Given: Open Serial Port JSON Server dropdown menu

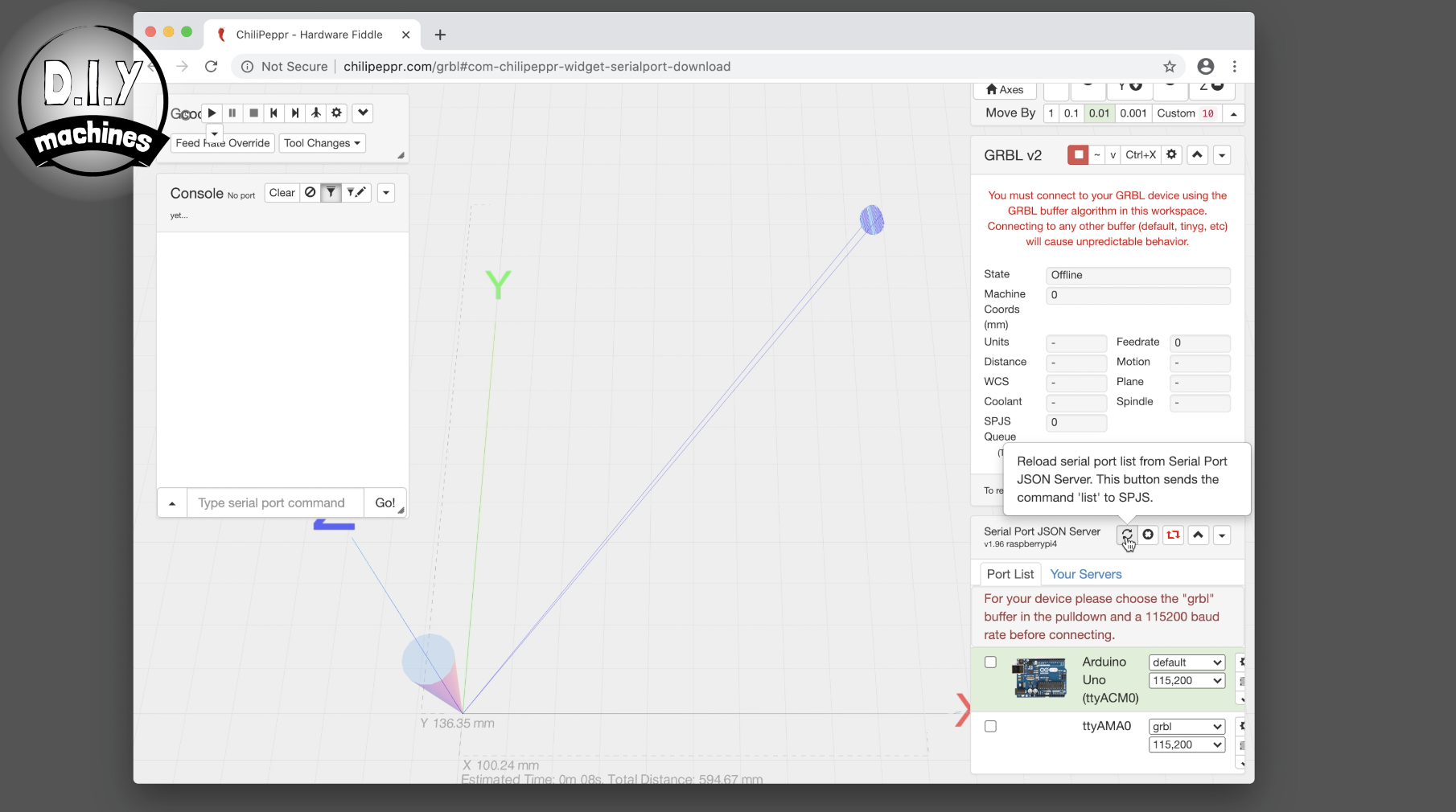Looking at the screenshot, I should [x=1222, y=535].
